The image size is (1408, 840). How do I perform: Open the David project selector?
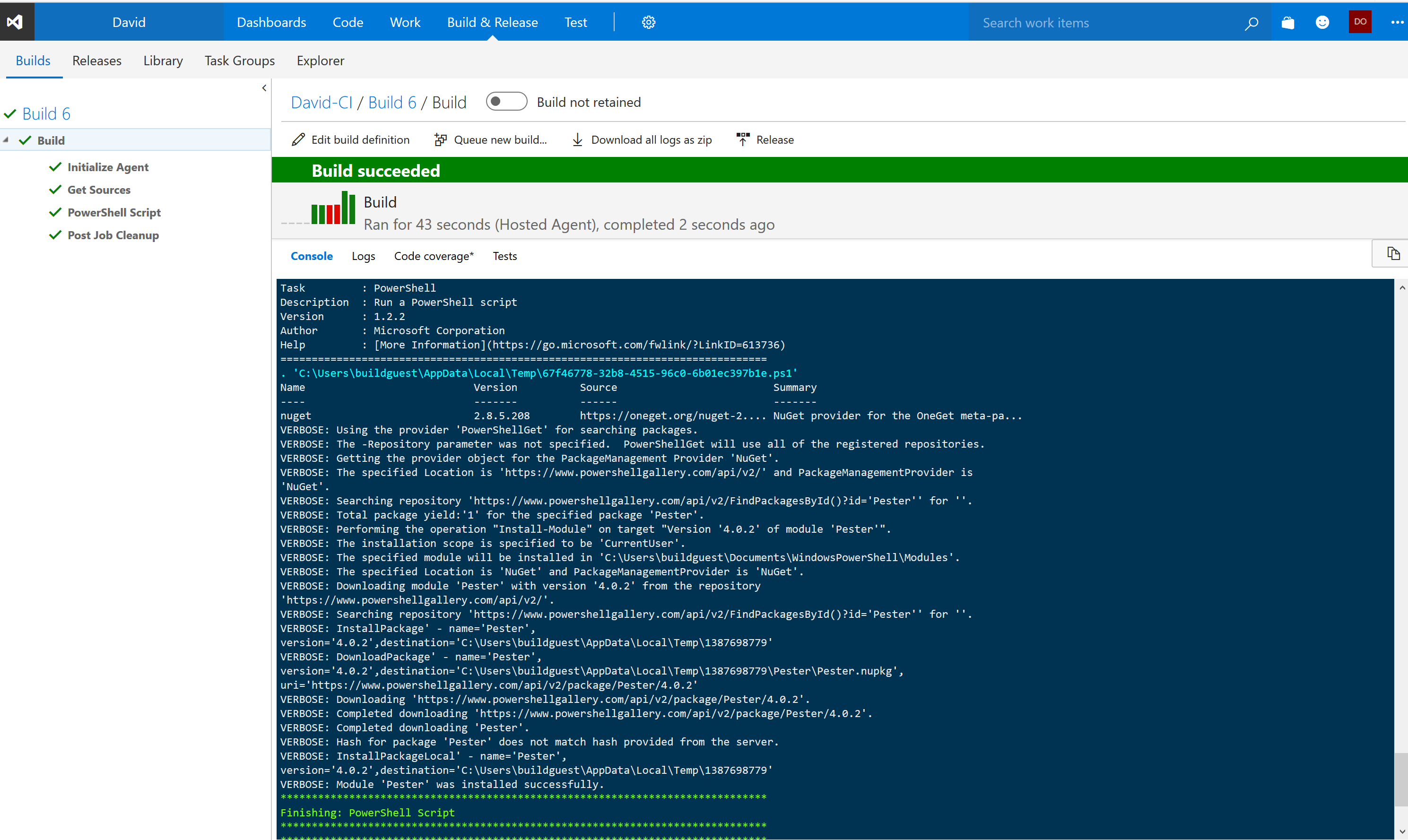(129, 22)
